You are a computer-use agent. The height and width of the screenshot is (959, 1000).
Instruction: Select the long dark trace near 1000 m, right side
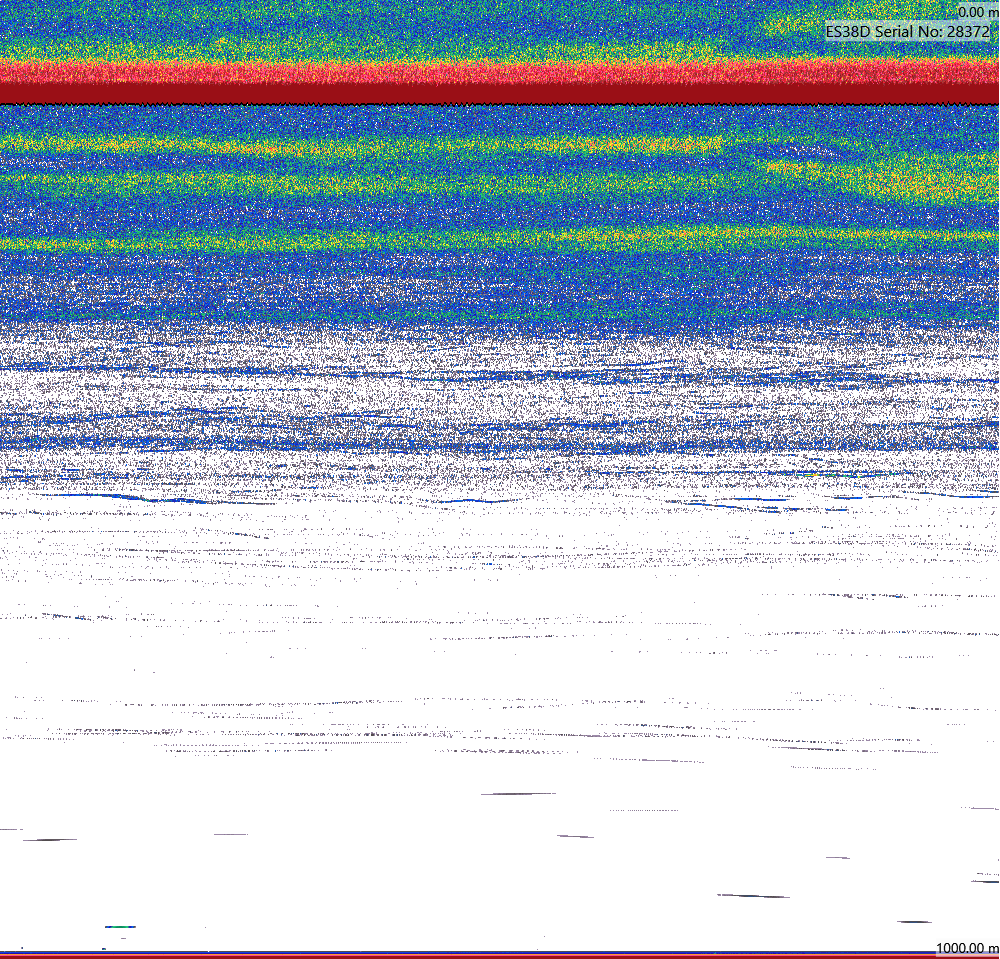pos(753,896)
